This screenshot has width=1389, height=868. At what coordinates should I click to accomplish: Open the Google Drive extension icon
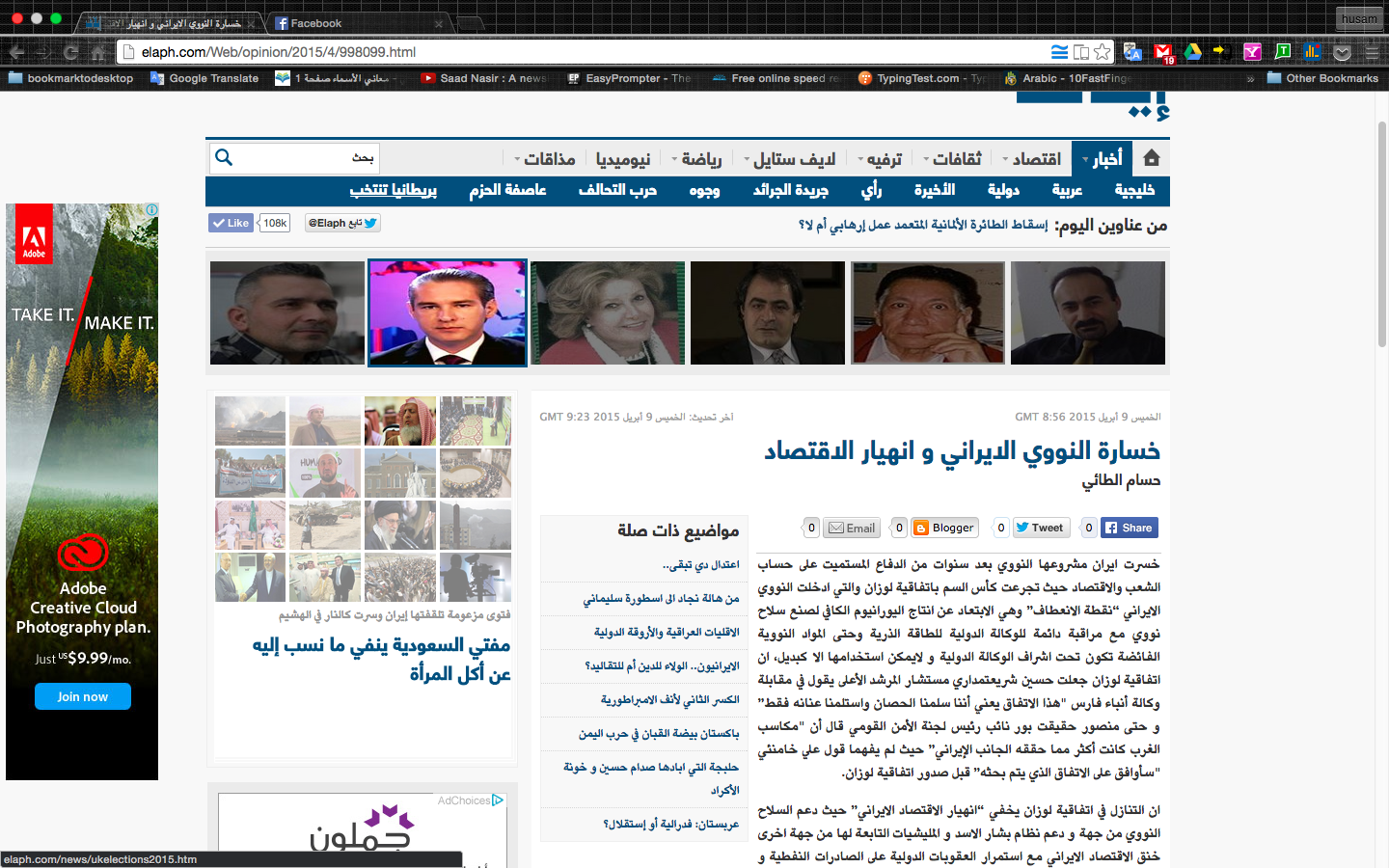tap(1193, 52)
